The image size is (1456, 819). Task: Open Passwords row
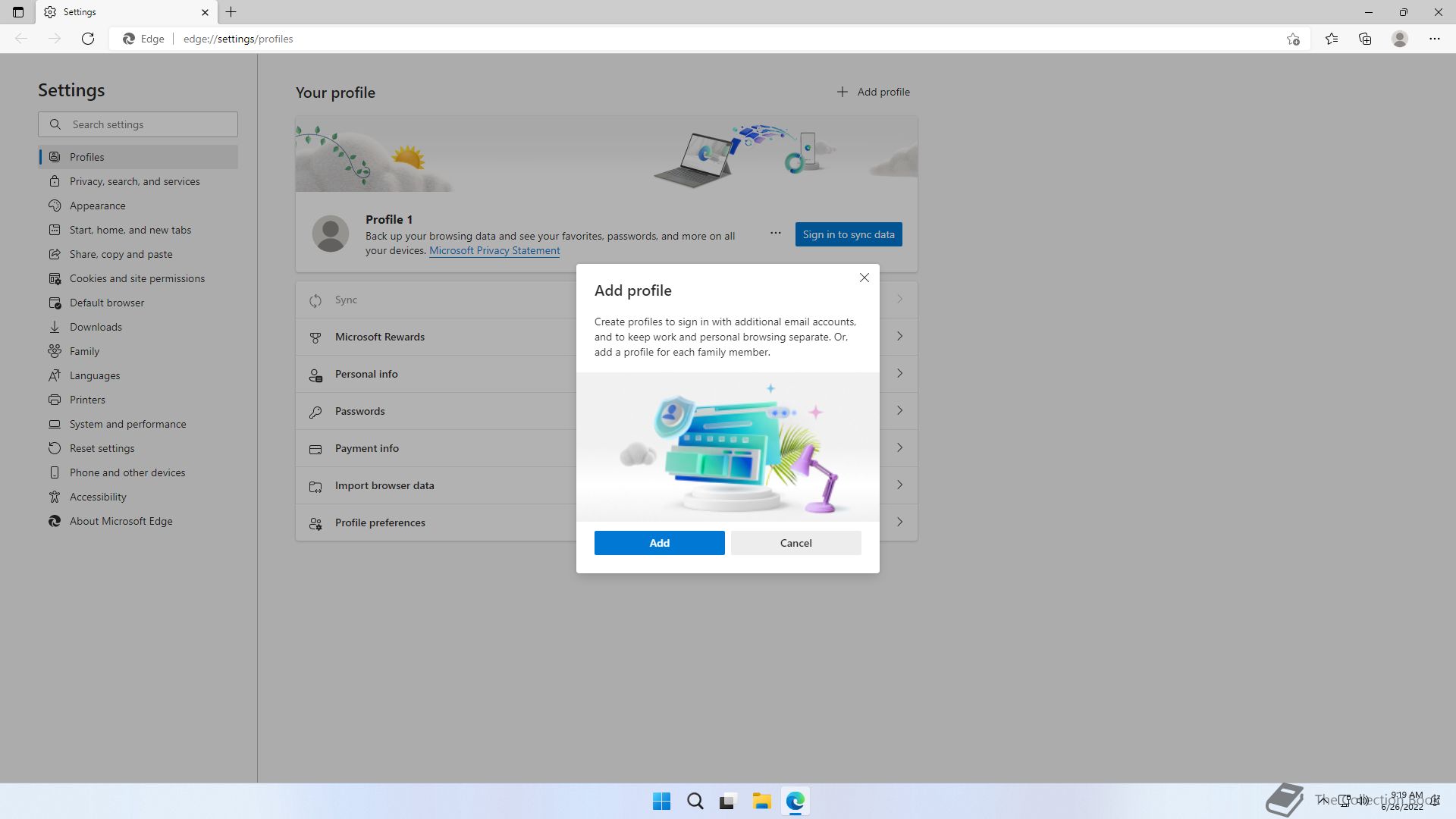pos(607,411)
